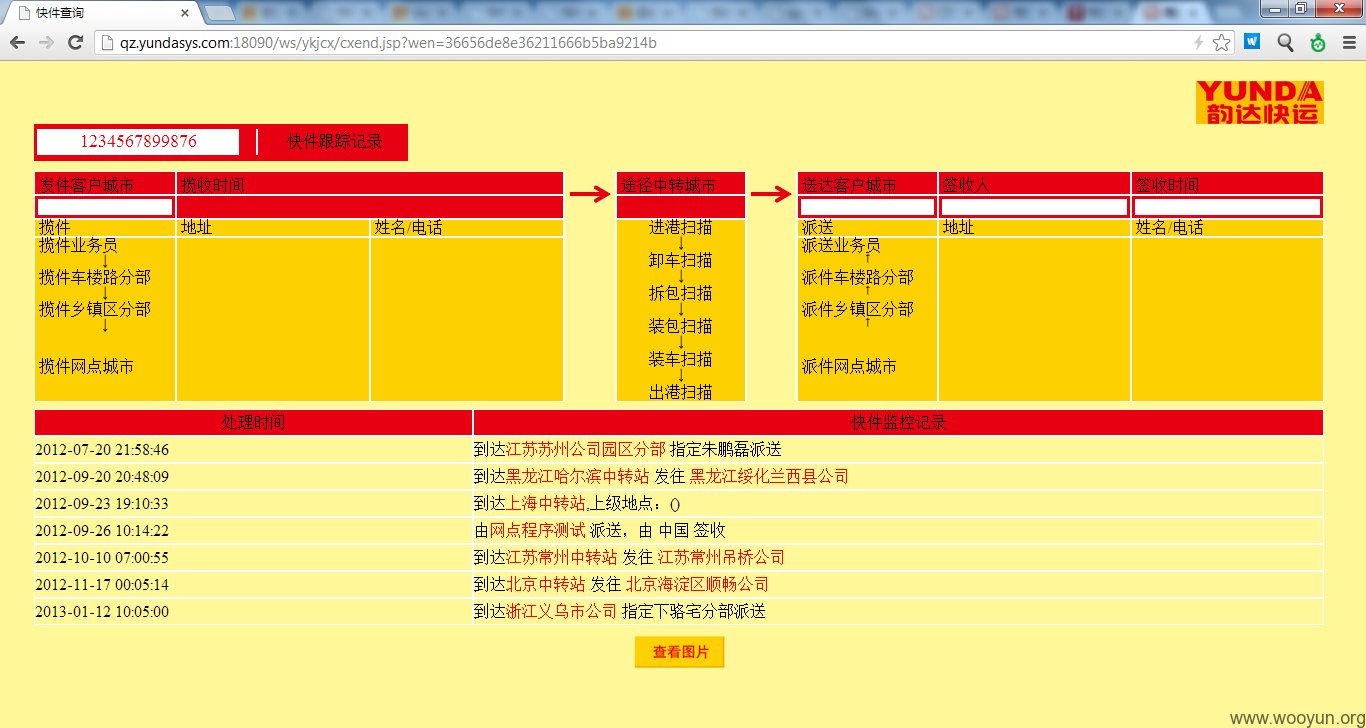Viewport: 1366px width, 728px height.
Task: Open the 江苏苏州公司园区分部 link
Action: click(586, 449)
